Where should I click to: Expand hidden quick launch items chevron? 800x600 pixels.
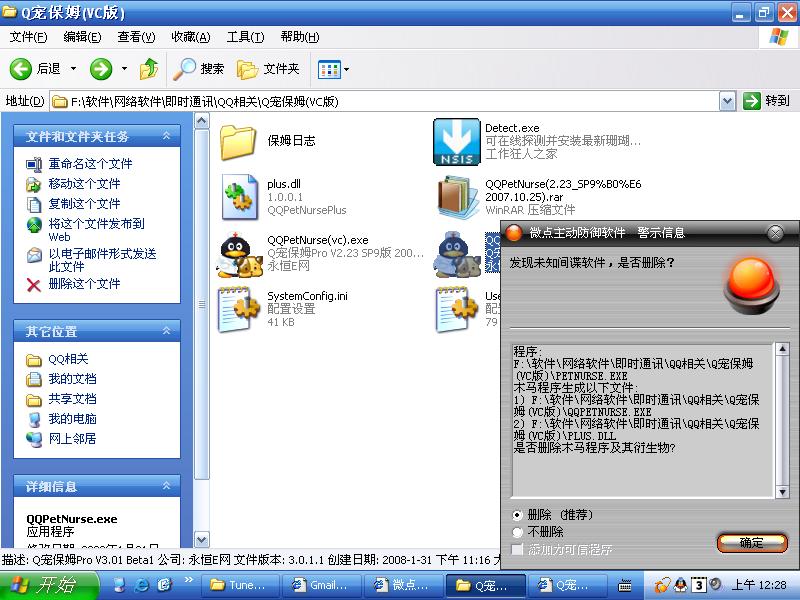click(188, 580)
